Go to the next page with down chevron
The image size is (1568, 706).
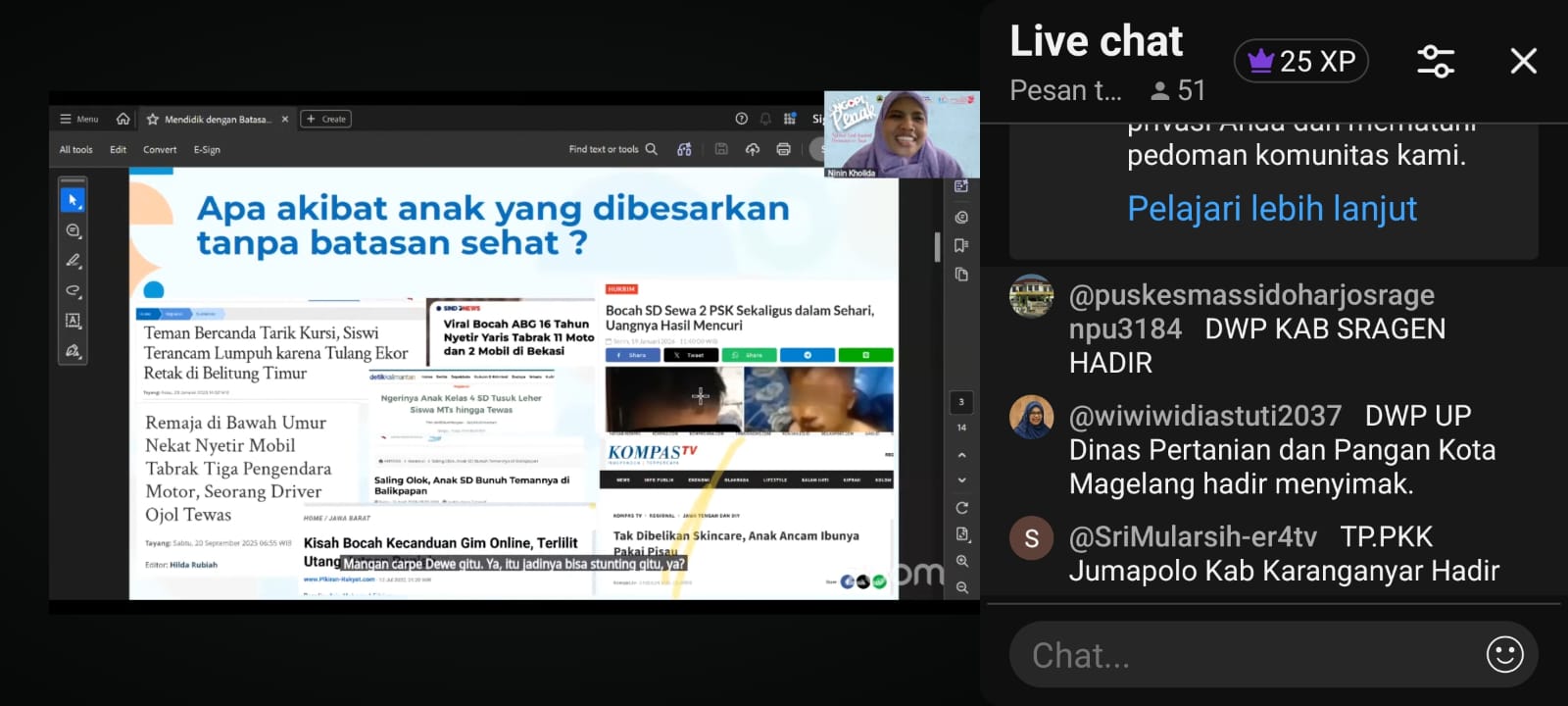961,480
